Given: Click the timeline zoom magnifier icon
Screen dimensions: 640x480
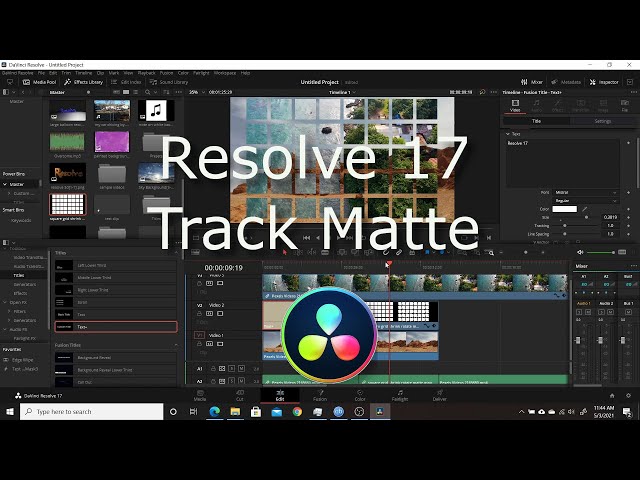Looking at the screenshot, I should click(491, 253).
